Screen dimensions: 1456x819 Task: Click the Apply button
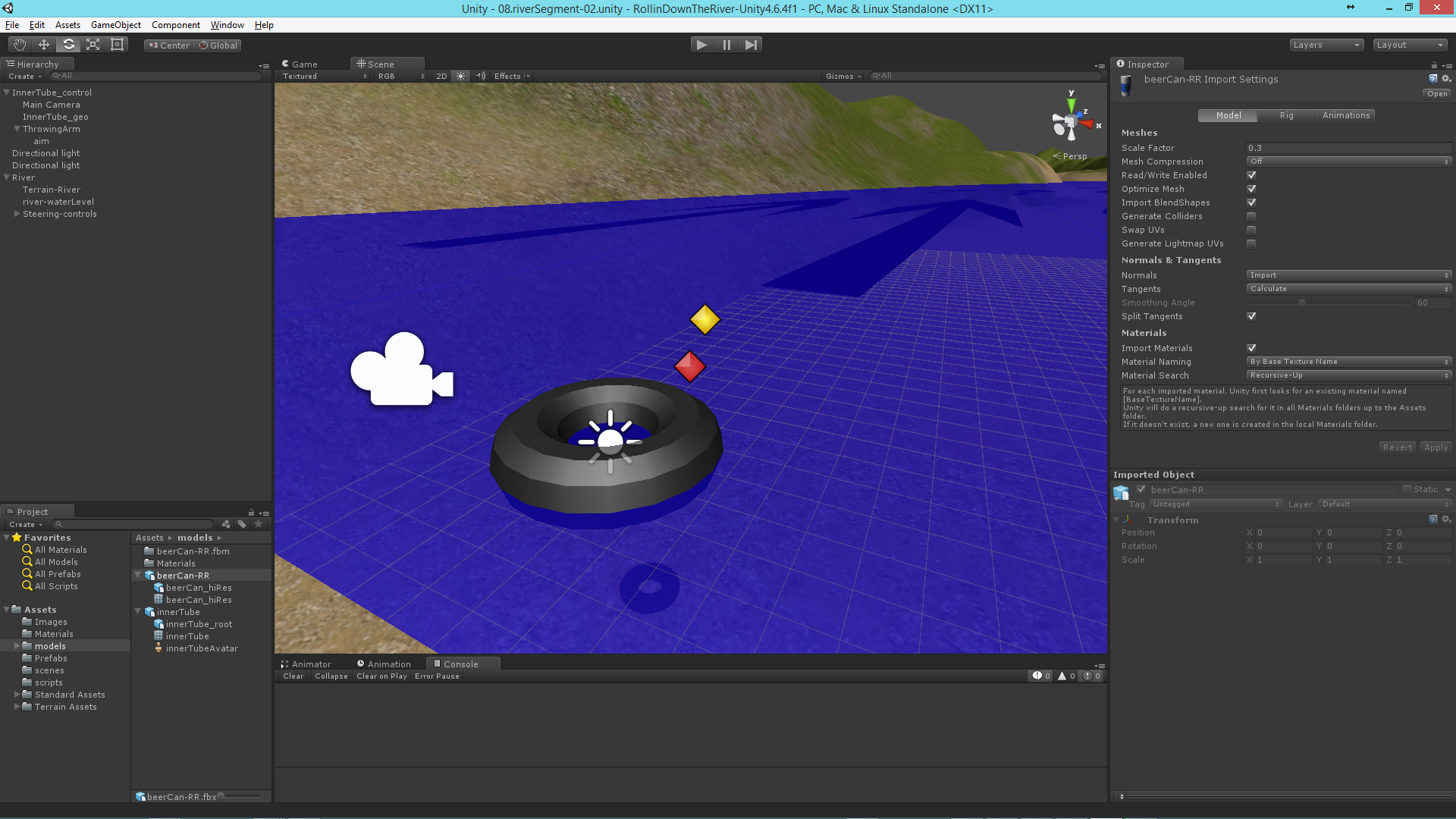(1436, 447)
